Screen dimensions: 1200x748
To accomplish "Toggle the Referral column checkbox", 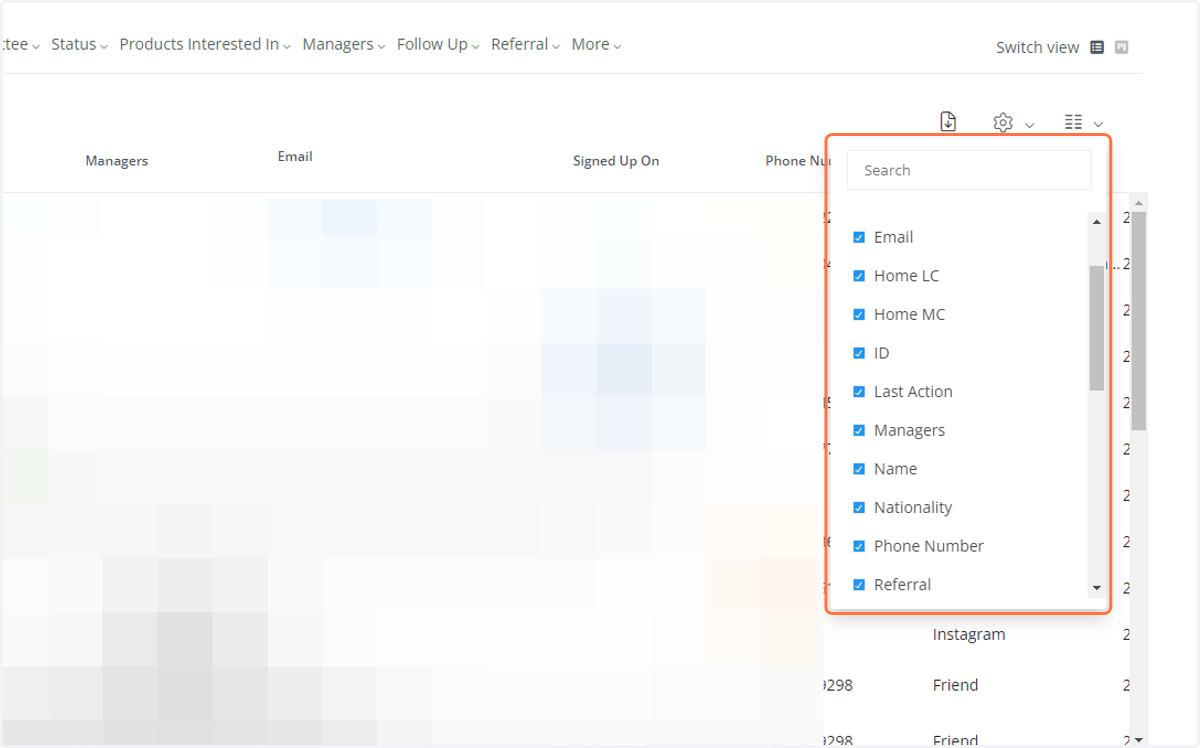I will tap(858, 585).
